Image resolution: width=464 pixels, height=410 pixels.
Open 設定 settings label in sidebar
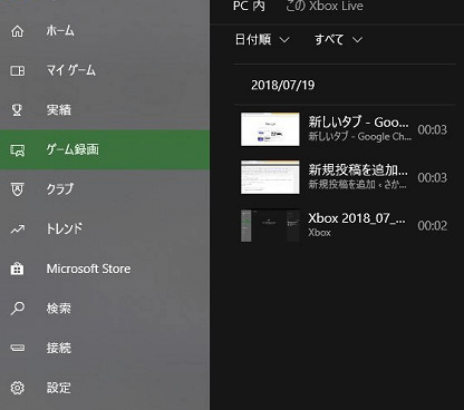click(x=59, y=388)
